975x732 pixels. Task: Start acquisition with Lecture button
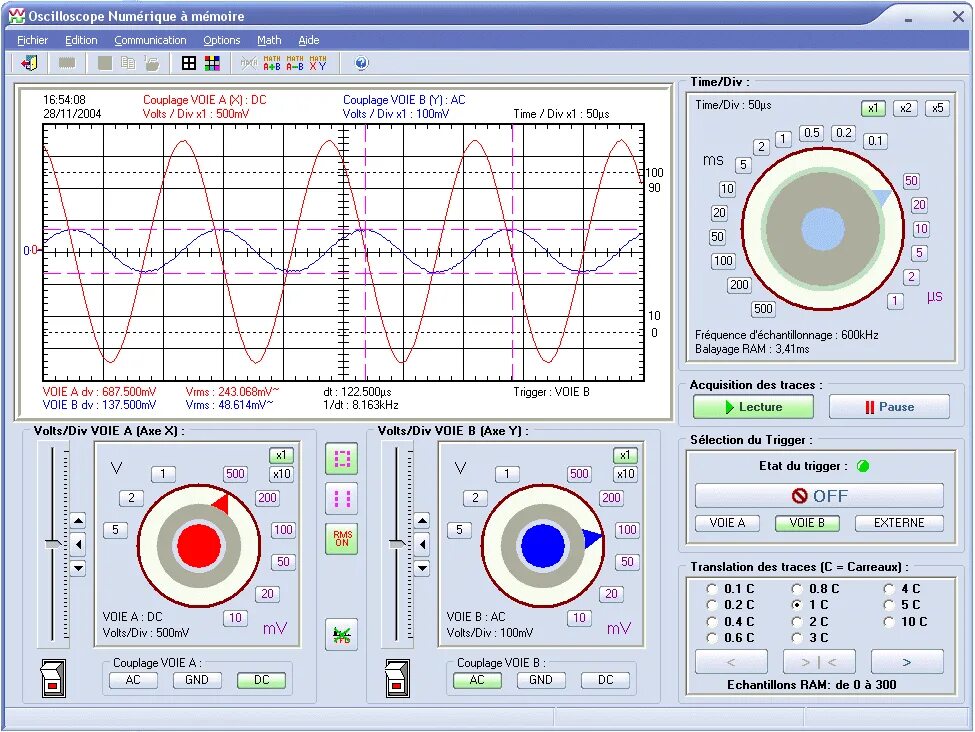coord(754,407)
